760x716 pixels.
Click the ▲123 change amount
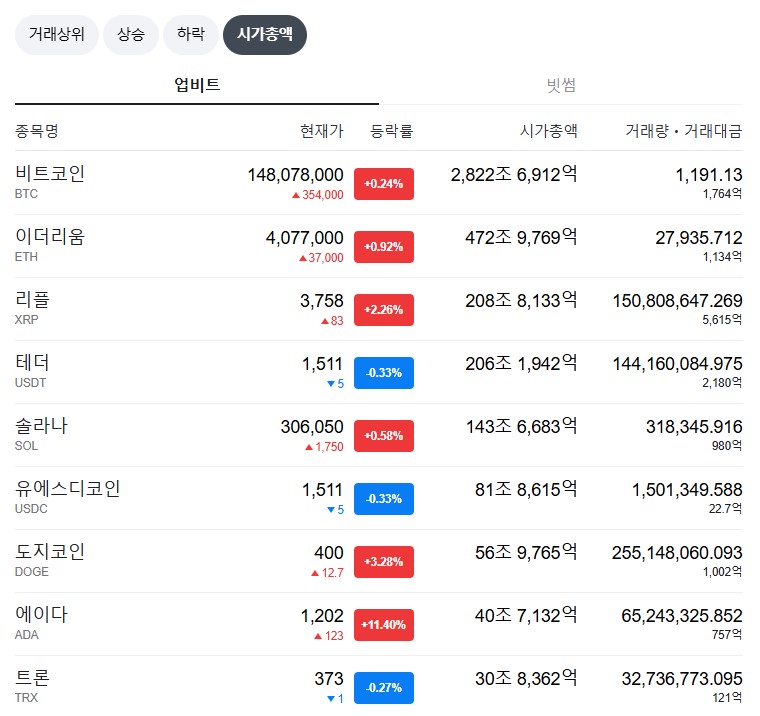pyautogui.click(x=329, y=636)
